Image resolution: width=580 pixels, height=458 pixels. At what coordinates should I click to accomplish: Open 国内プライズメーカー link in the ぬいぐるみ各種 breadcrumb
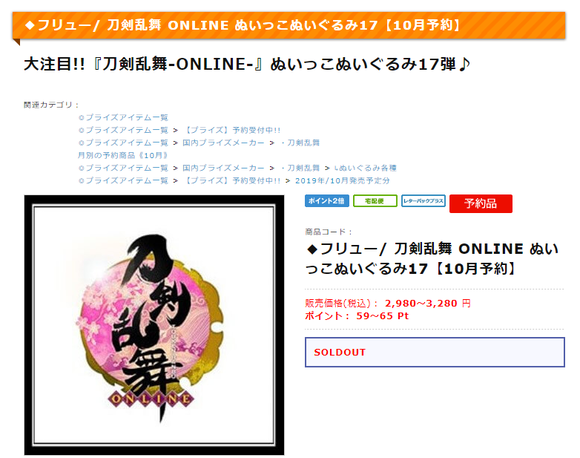223,168
